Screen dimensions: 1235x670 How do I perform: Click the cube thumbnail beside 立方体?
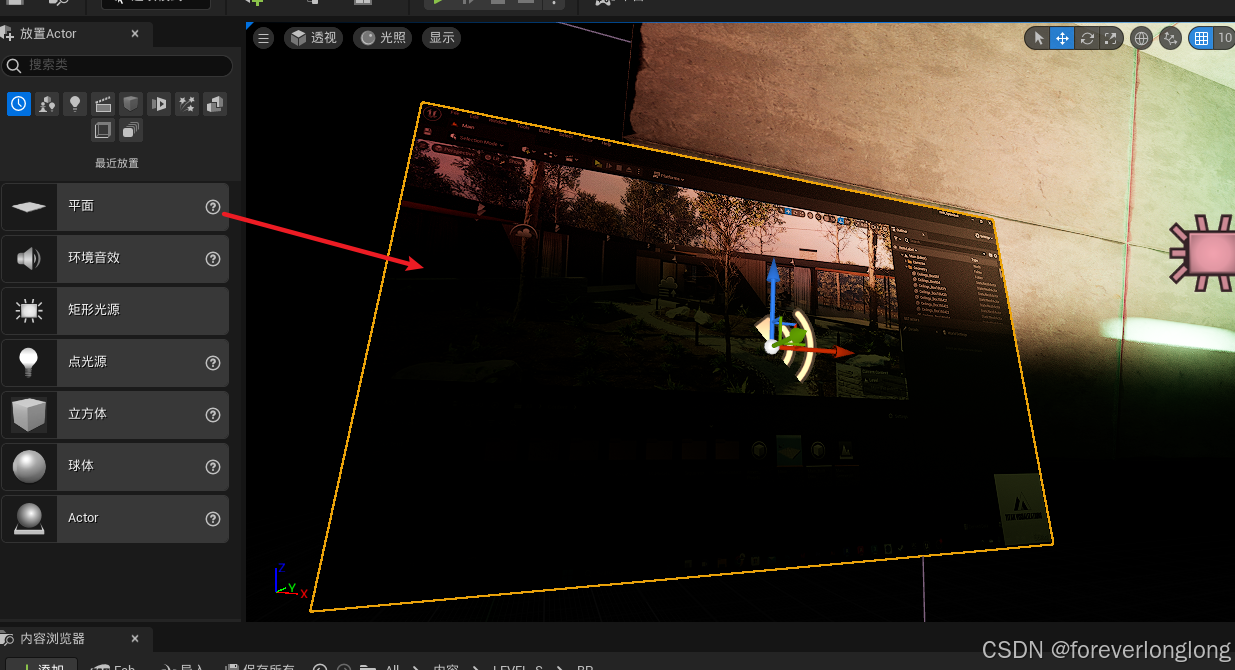[29, 415]
